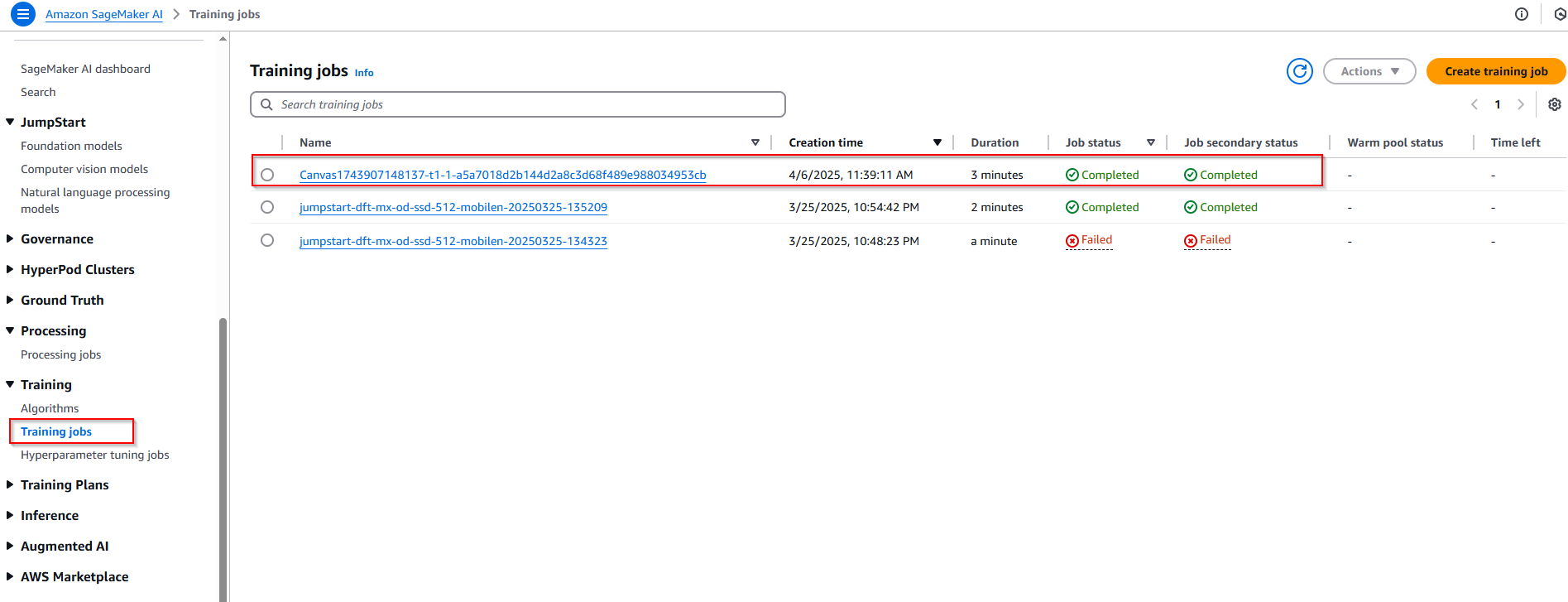Click Amazon SageMaker AI breadcrumb link
This screenshot has height=602, width=1568.
104,14
